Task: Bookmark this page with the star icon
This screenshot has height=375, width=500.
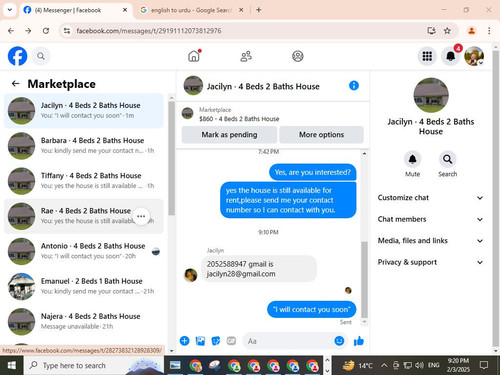Action: tap(447, 31)
